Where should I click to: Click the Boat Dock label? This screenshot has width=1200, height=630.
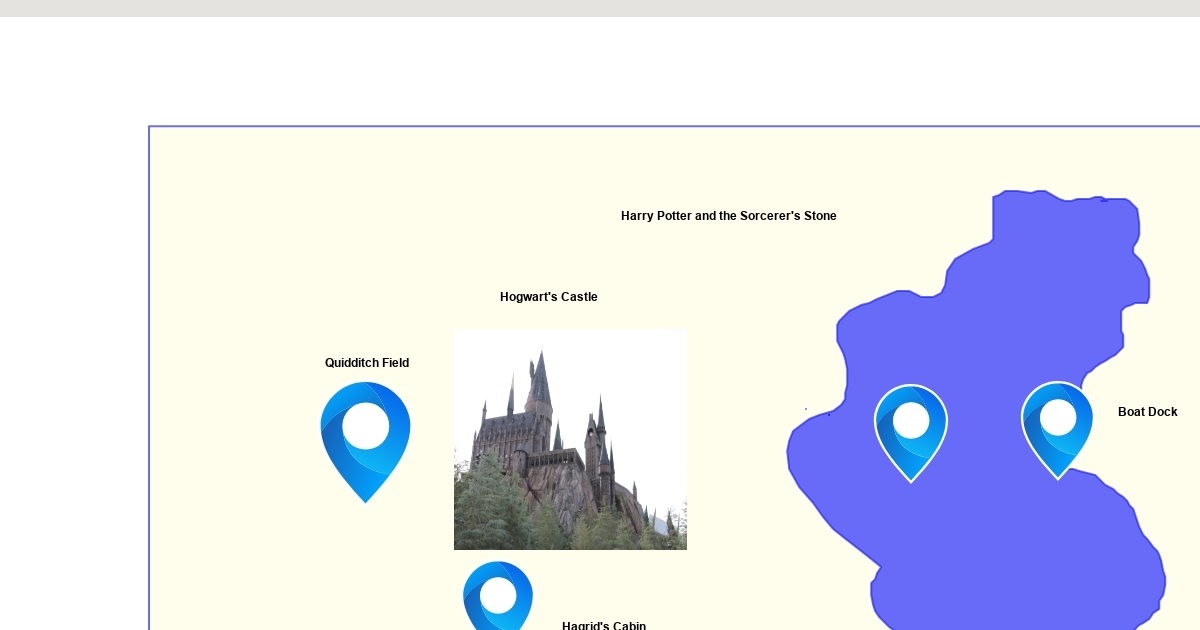click(1147, 412)
